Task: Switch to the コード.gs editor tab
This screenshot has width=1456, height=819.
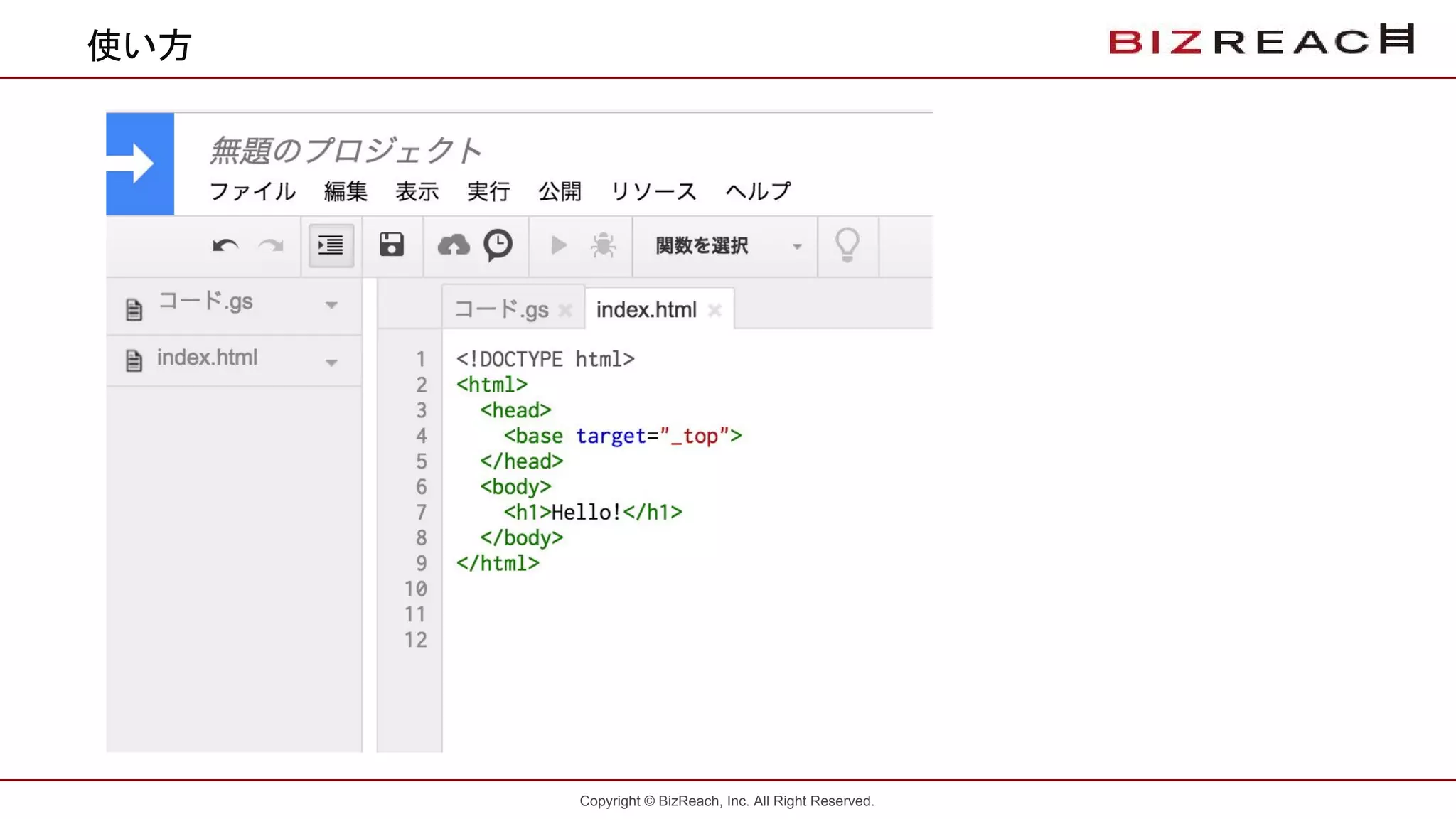Action: 501,310
